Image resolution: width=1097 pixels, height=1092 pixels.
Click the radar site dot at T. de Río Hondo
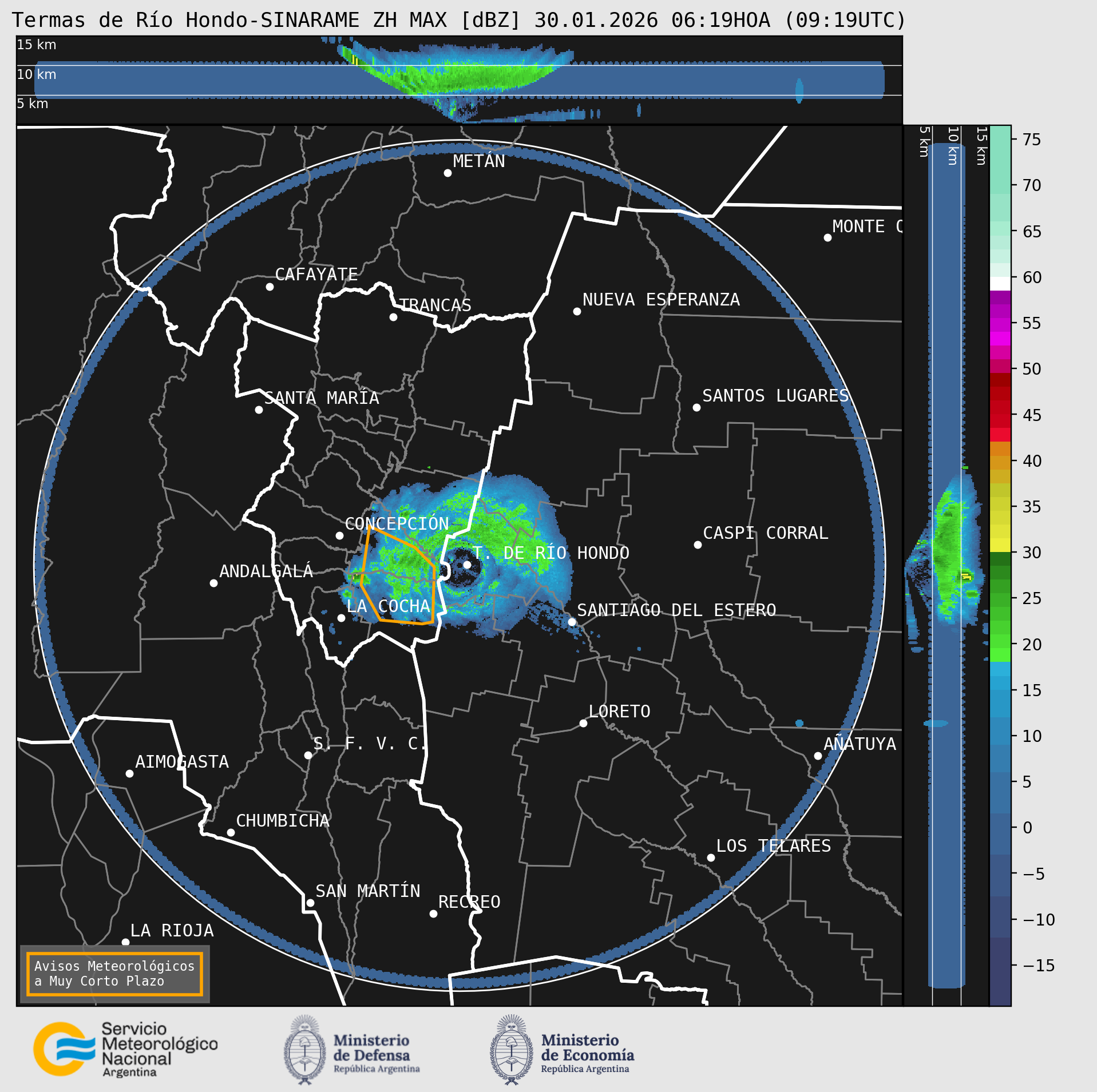click(x=467, y=565)
